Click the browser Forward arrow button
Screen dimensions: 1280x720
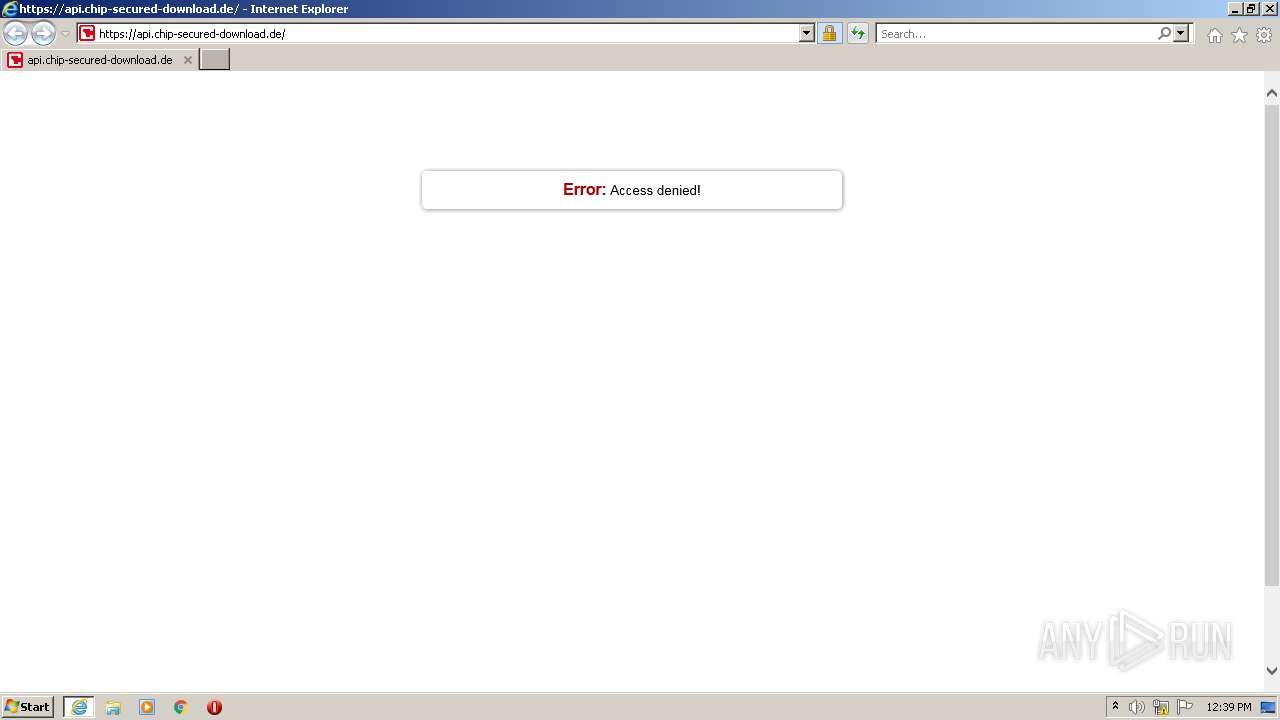(43, 33)
